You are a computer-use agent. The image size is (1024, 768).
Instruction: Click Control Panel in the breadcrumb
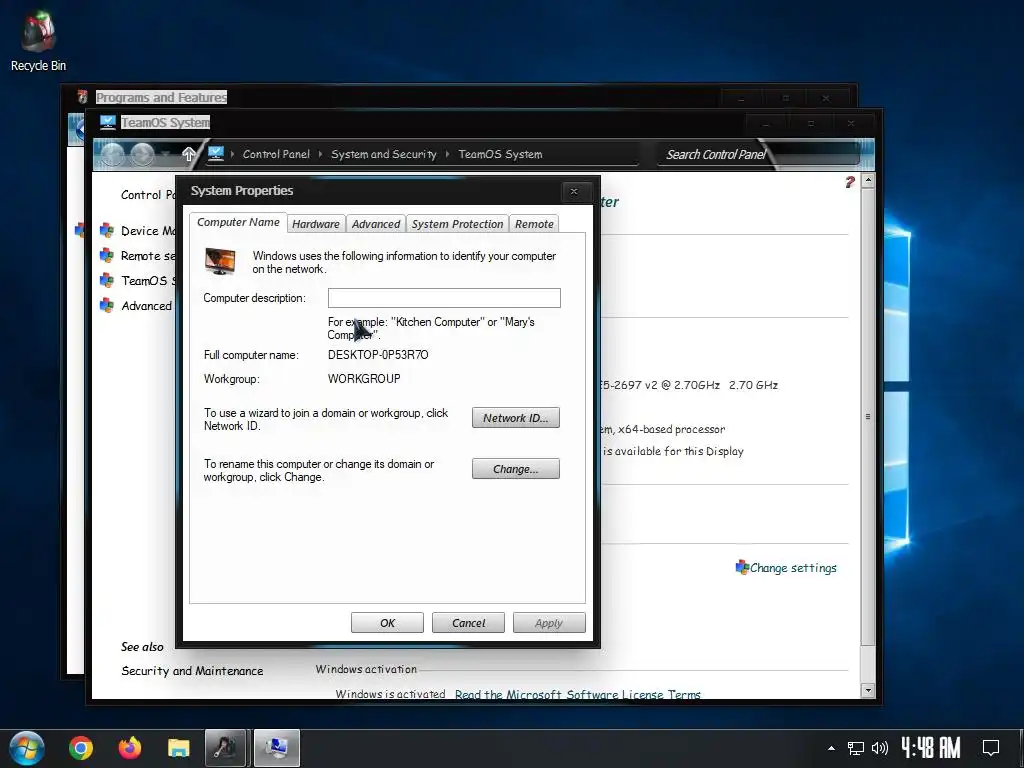(276, 154)
